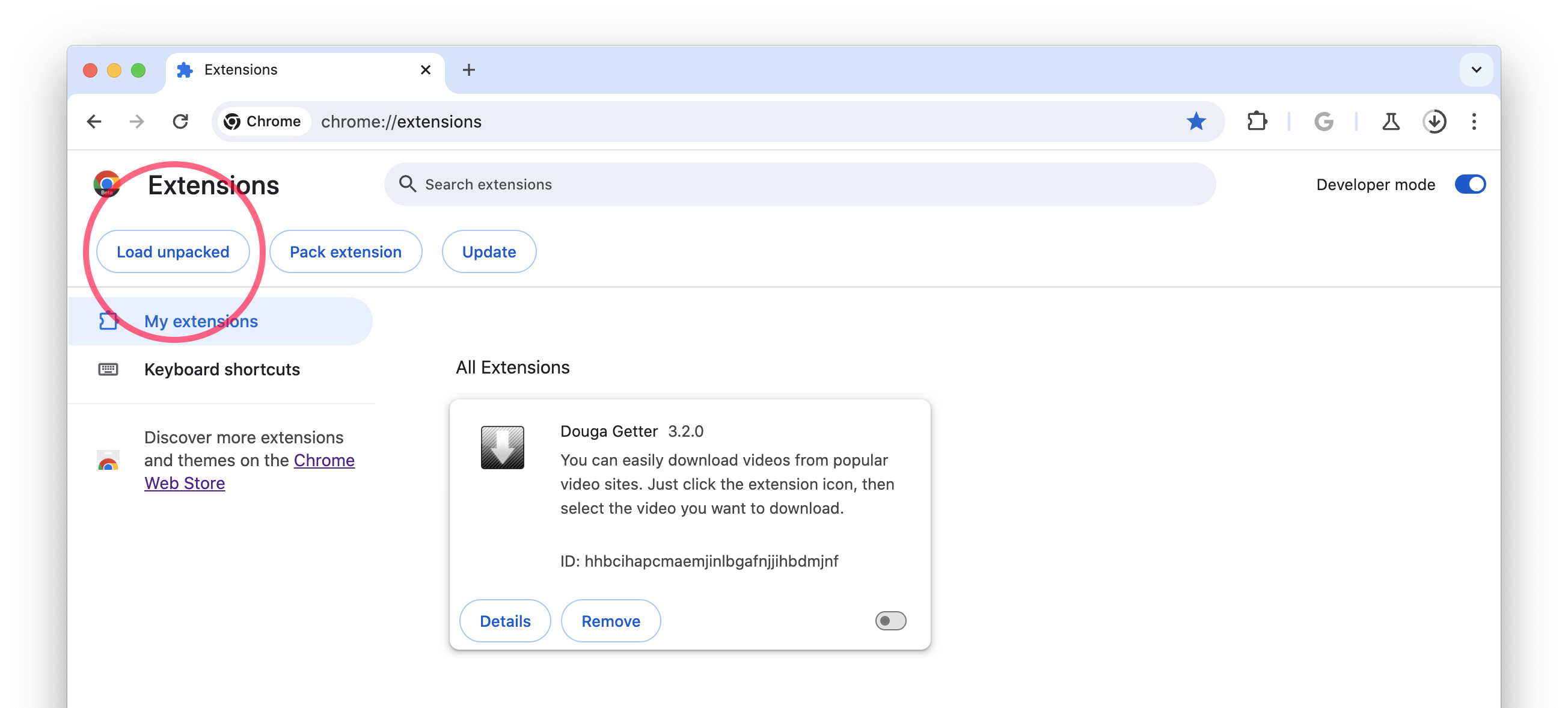Click the Douga Getter name text
1568x708 pixels.
coord(608,431)
